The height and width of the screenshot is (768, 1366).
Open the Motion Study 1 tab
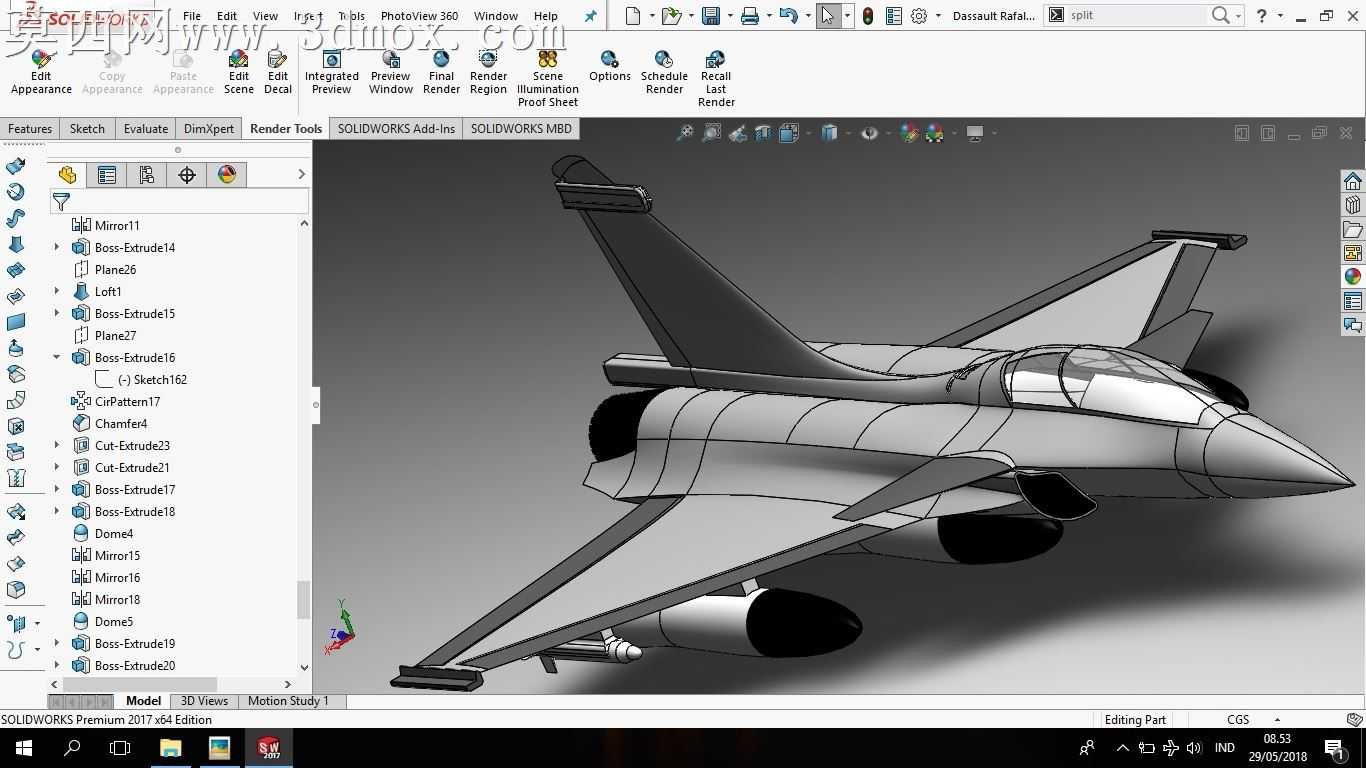[x=288, y=701]
